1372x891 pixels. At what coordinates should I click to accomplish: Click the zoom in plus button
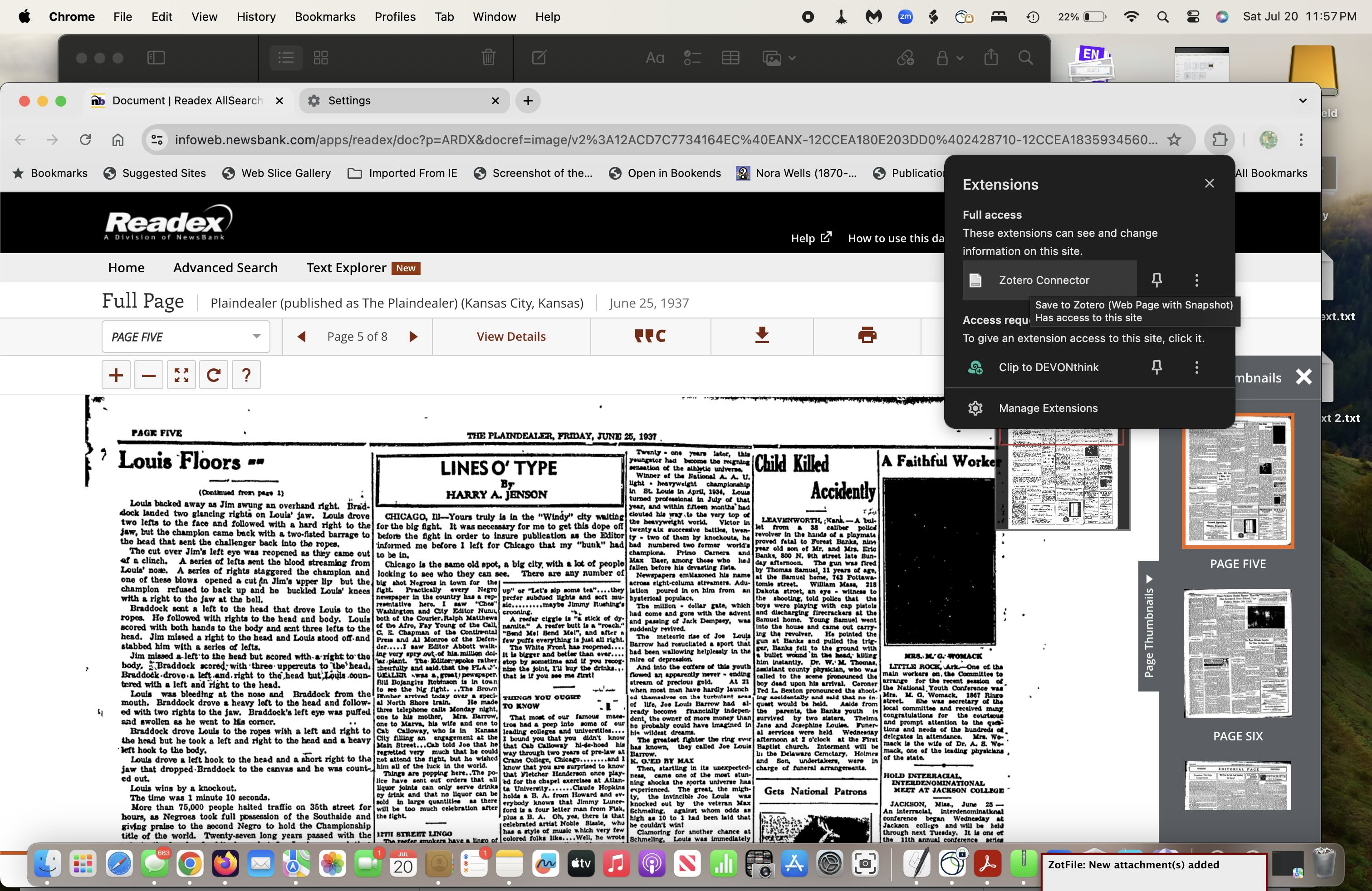pyautogui.click(x=116, y=375)
